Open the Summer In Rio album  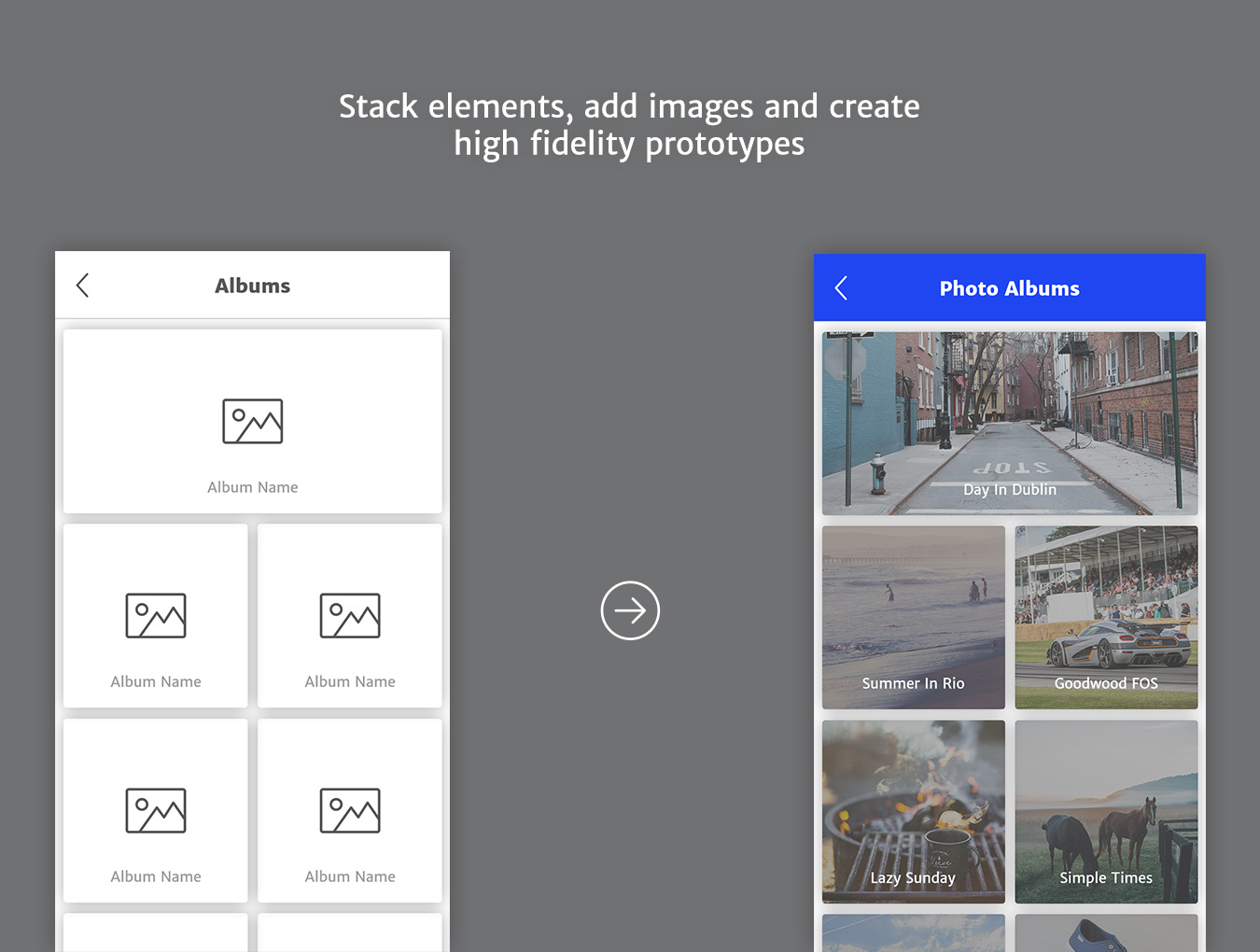tap(913, 616)
